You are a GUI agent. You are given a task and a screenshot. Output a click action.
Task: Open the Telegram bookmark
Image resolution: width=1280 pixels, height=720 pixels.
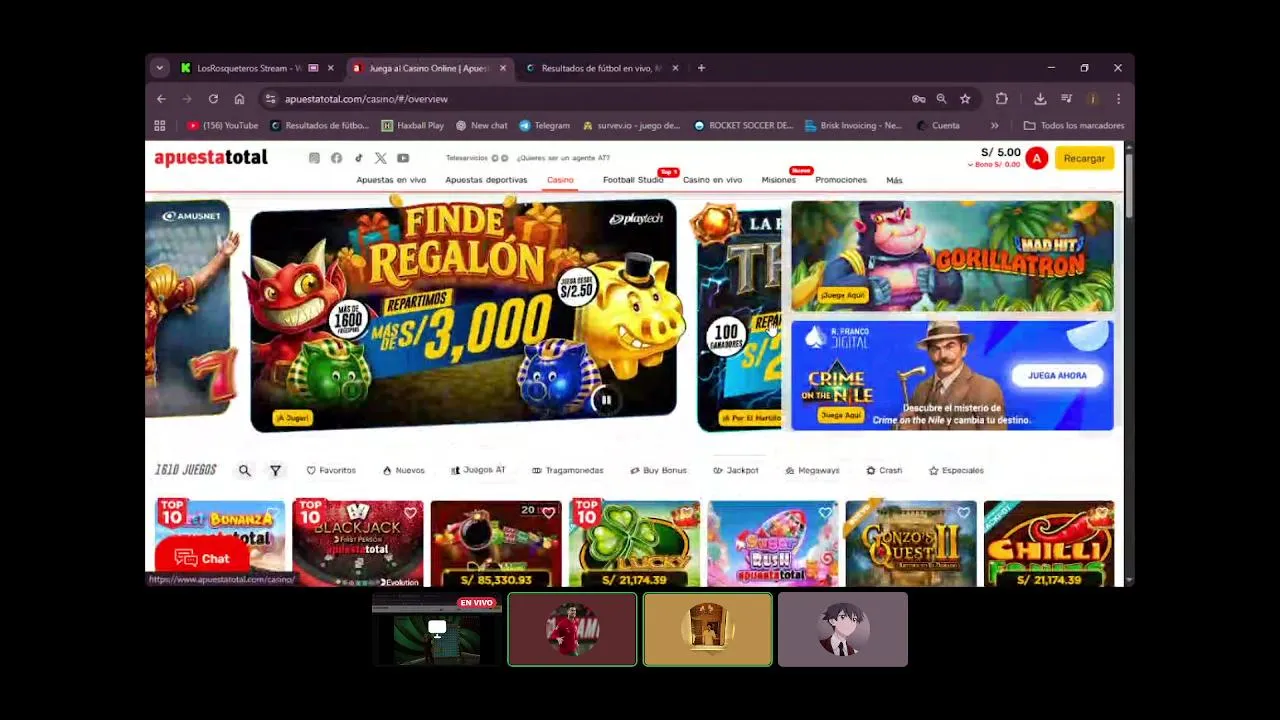pos(544,125)
